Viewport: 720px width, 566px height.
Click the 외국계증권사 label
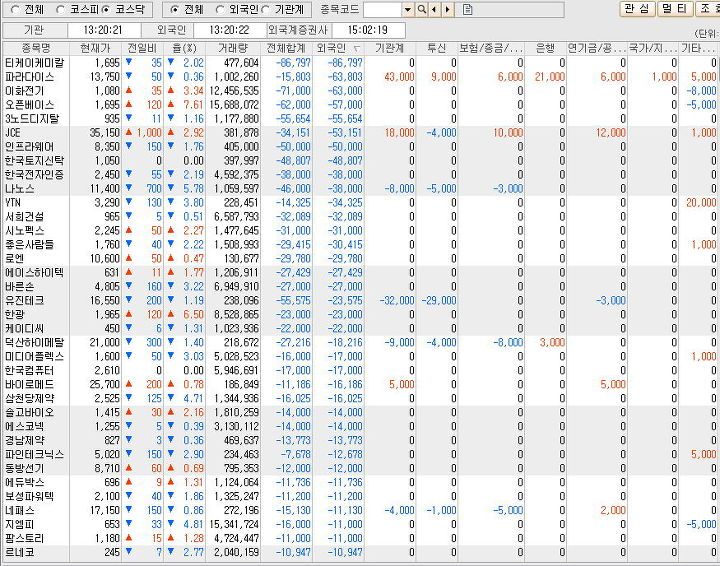[298, 30]
